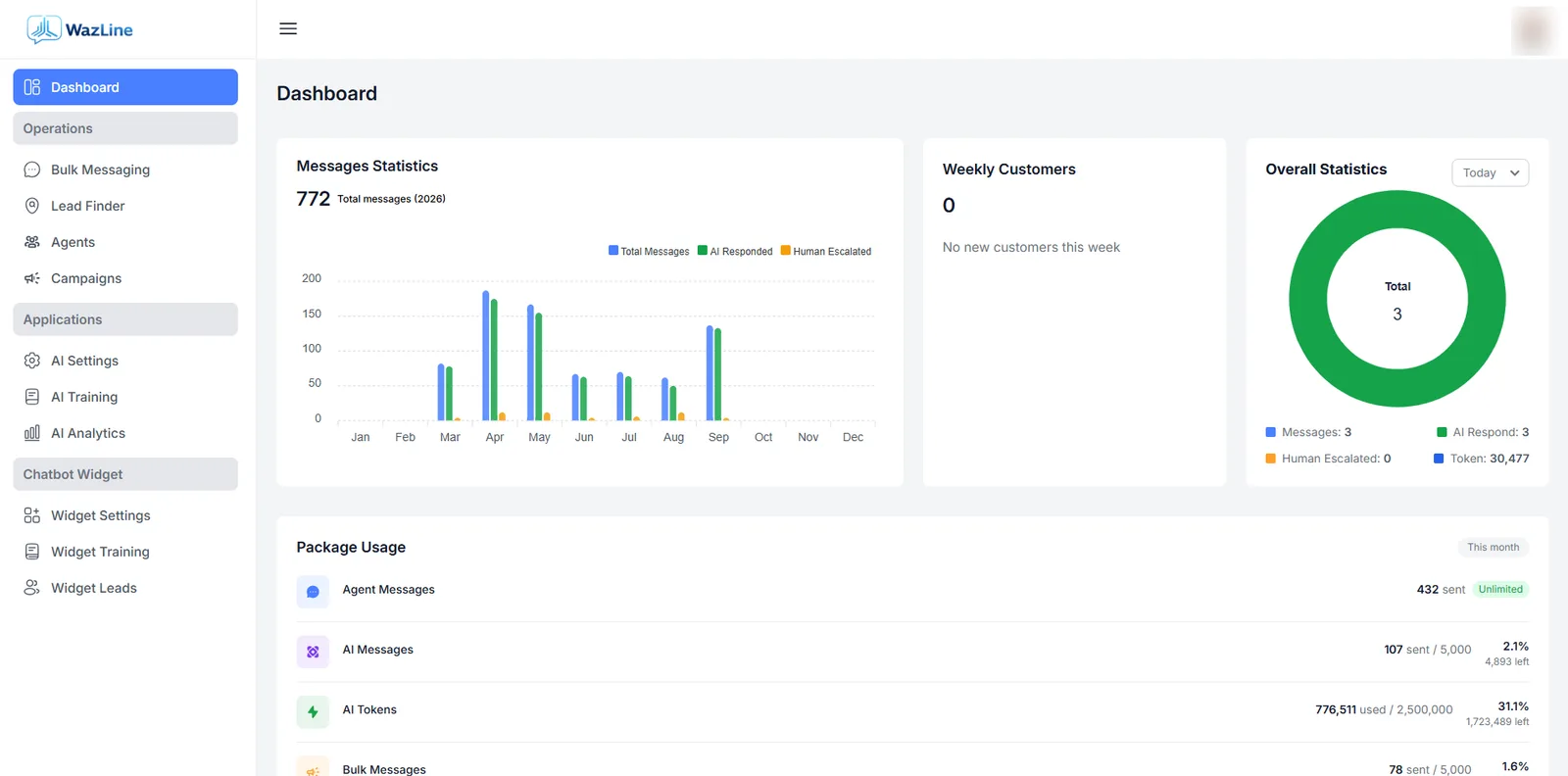Click the 772 total messages count
Viewport: 1568px width, 776px height.
coord(314,199)
